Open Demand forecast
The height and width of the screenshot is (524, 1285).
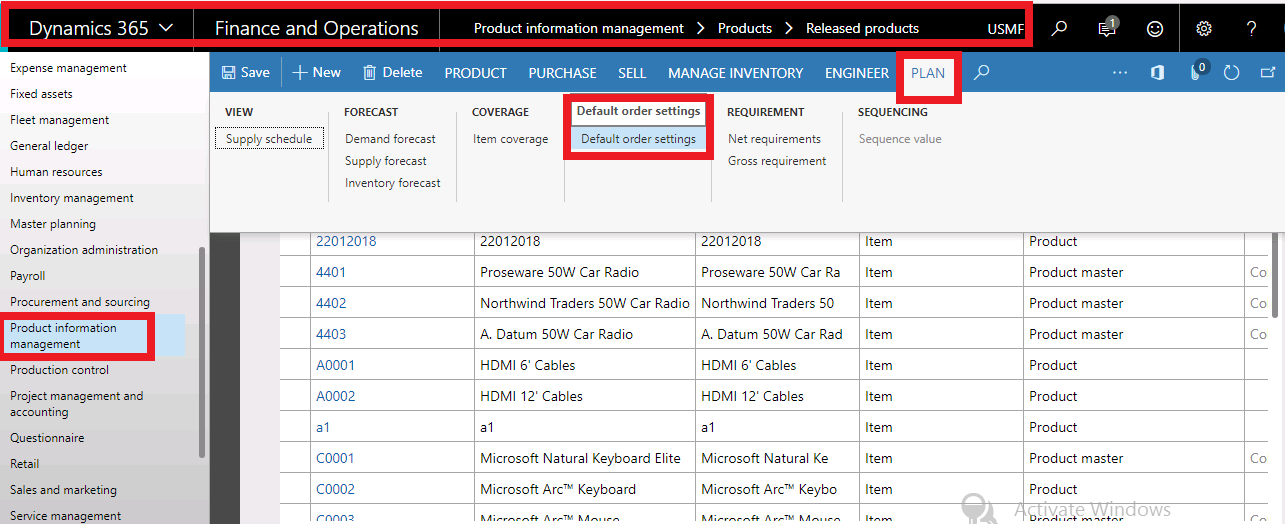pyautogui.click(x=391, y=139)
